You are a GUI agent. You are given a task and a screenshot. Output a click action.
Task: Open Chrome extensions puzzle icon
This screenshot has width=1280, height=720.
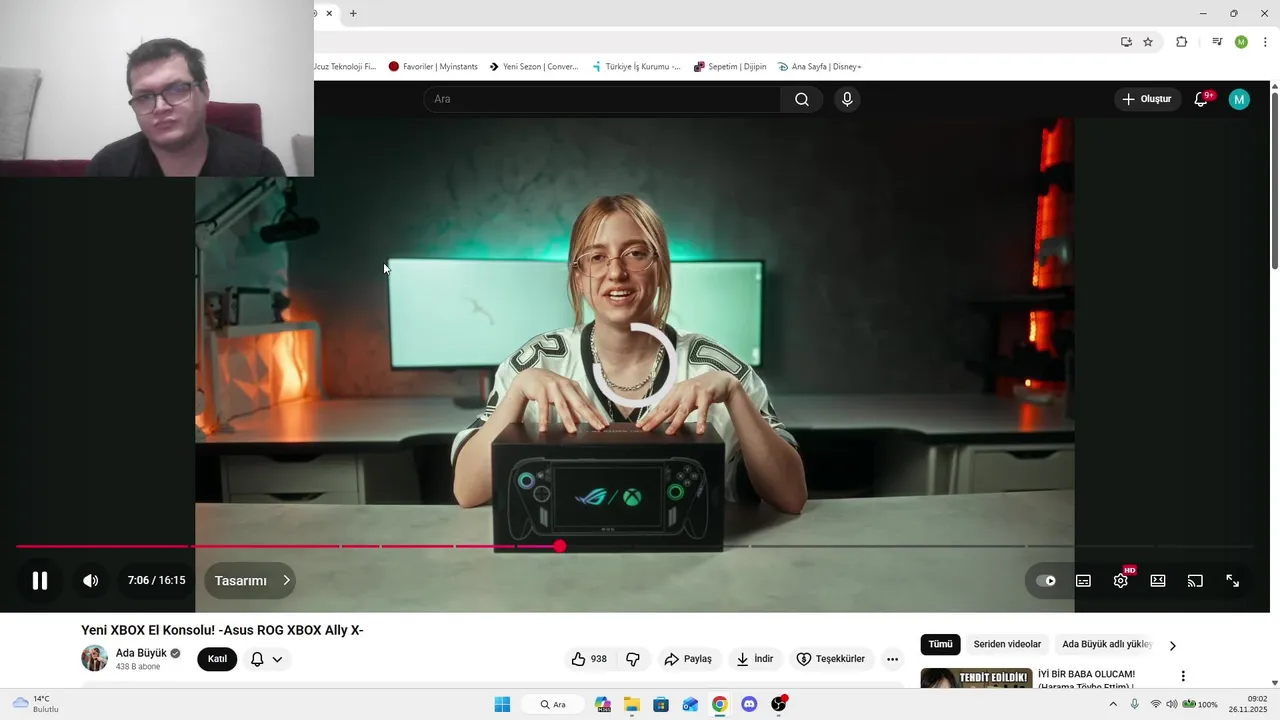pos(1181,42)
